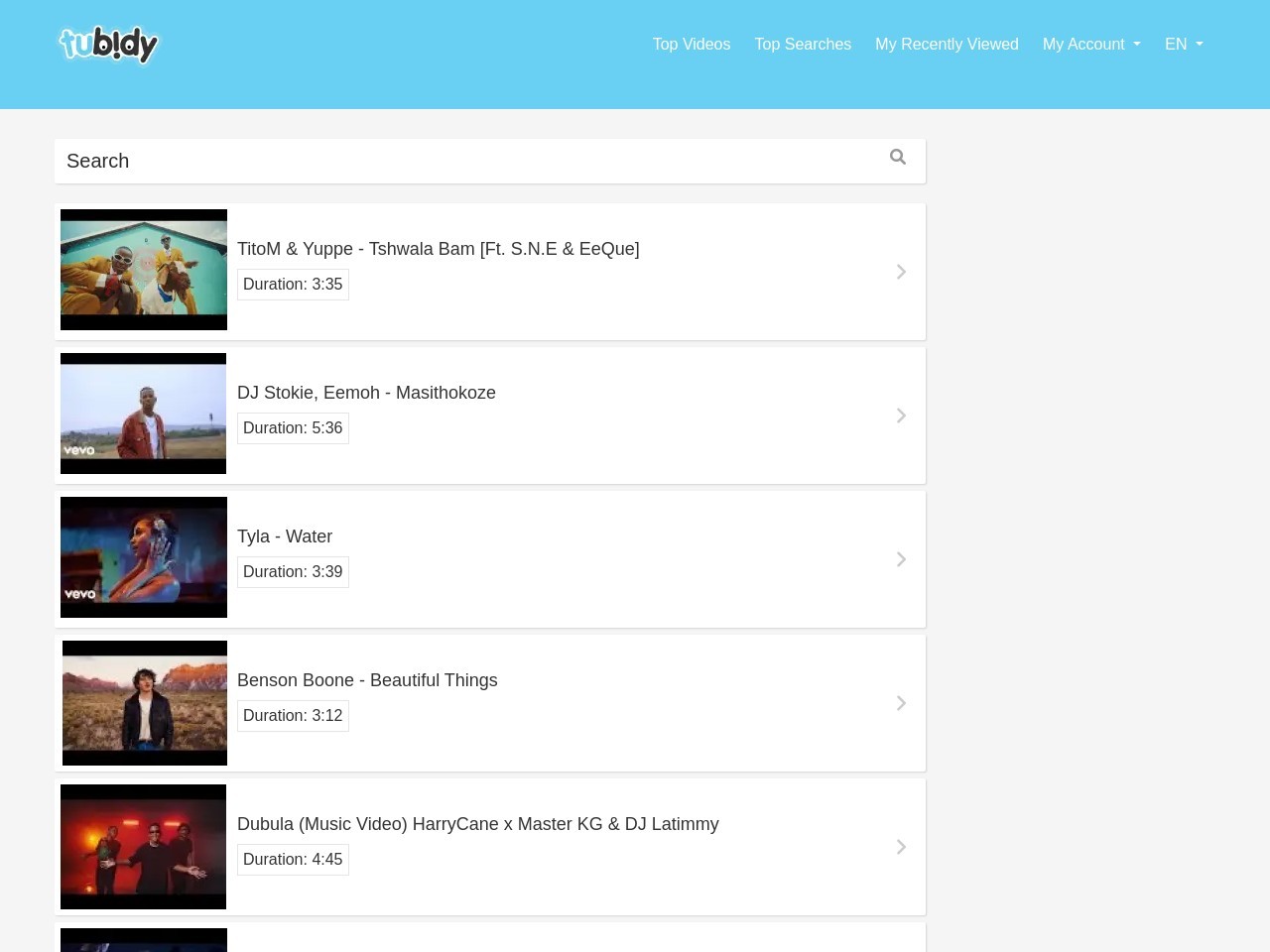
Task: Click the search magnifier icon
Action: (898, 157)
